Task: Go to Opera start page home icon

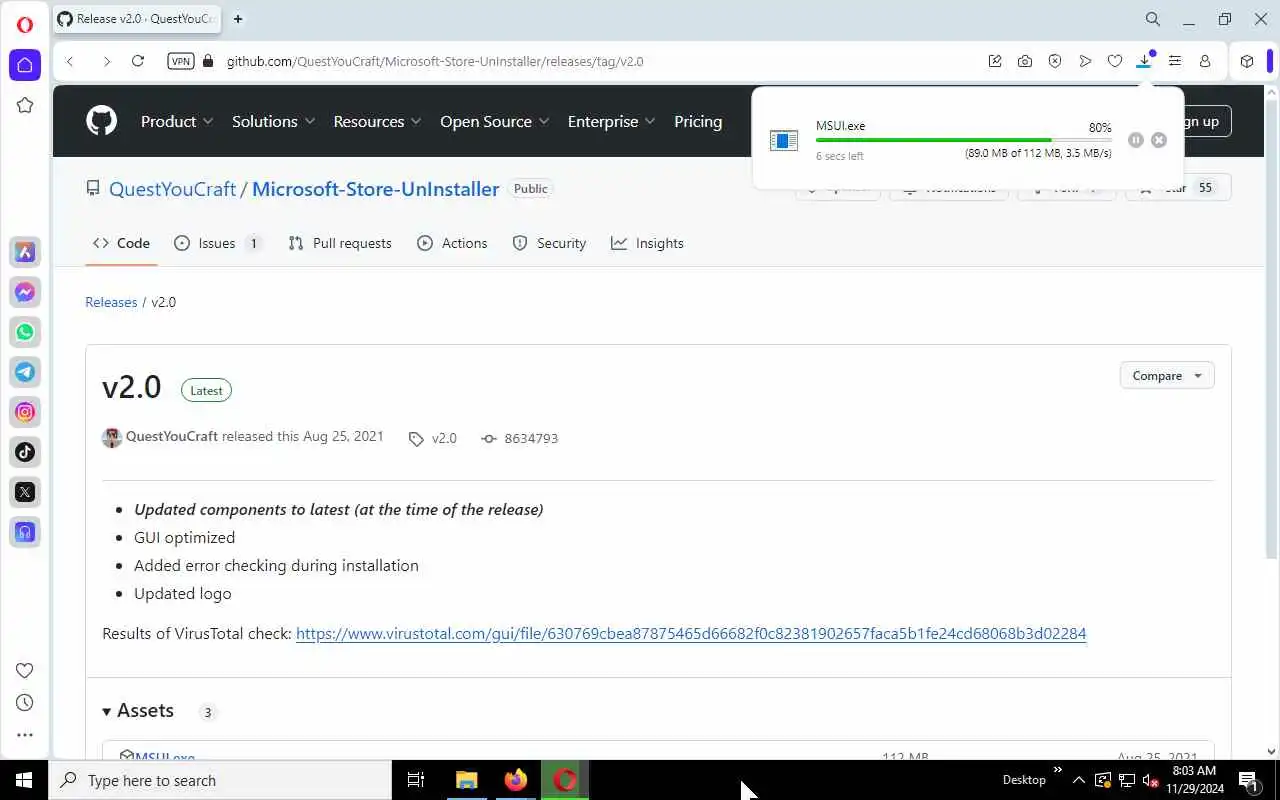Action: coord(25,65)
